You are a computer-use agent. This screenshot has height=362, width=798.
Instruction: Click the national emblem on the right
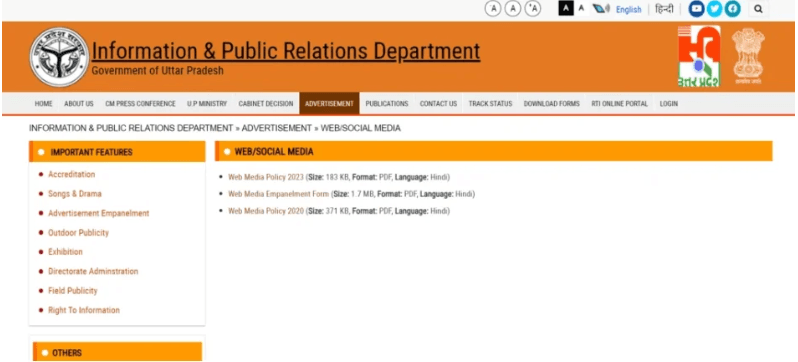[x=748, y=56]
